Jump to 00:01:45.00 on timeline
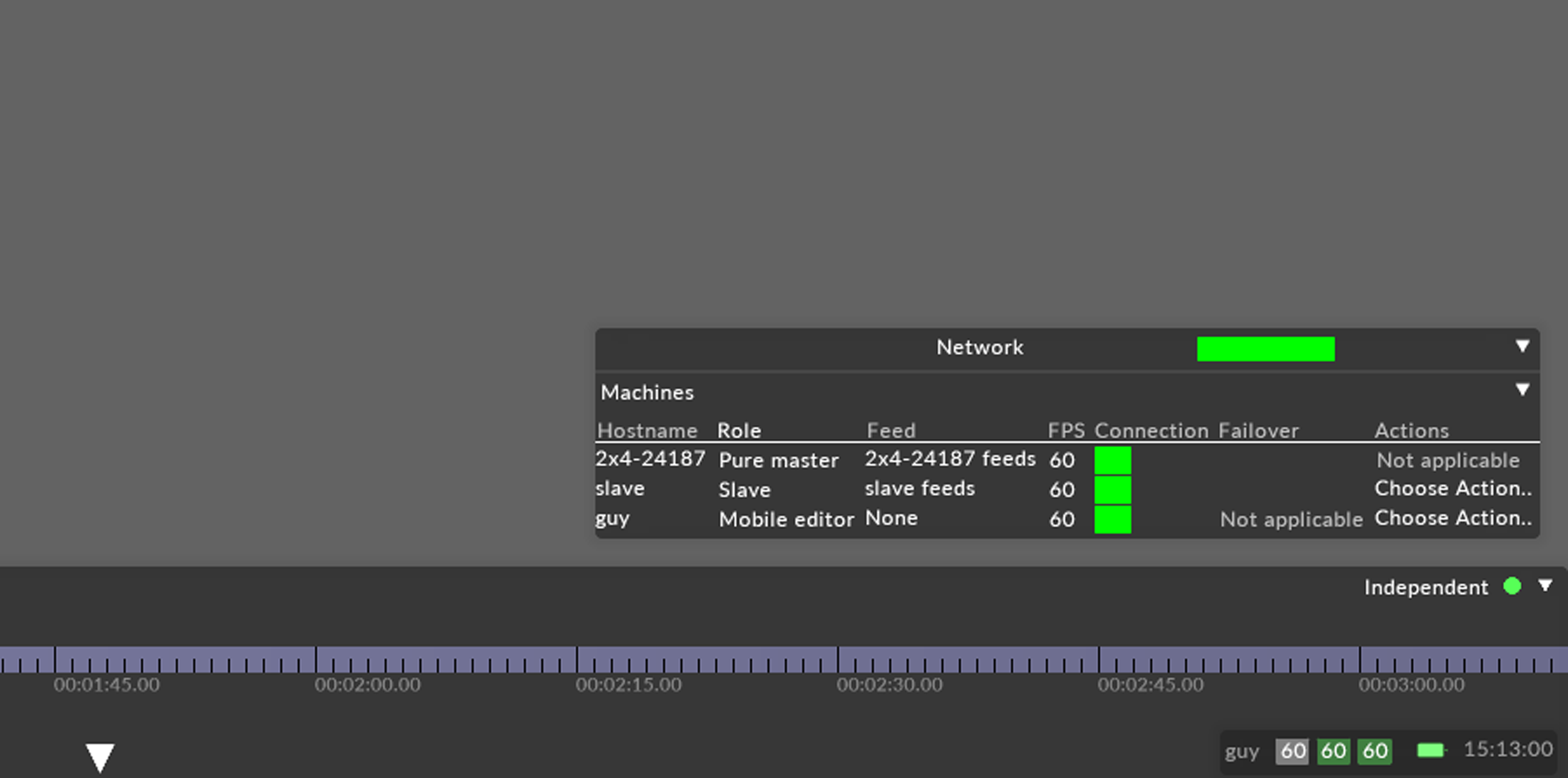This screenshot has height=778, width=1568. click(106, 686)
